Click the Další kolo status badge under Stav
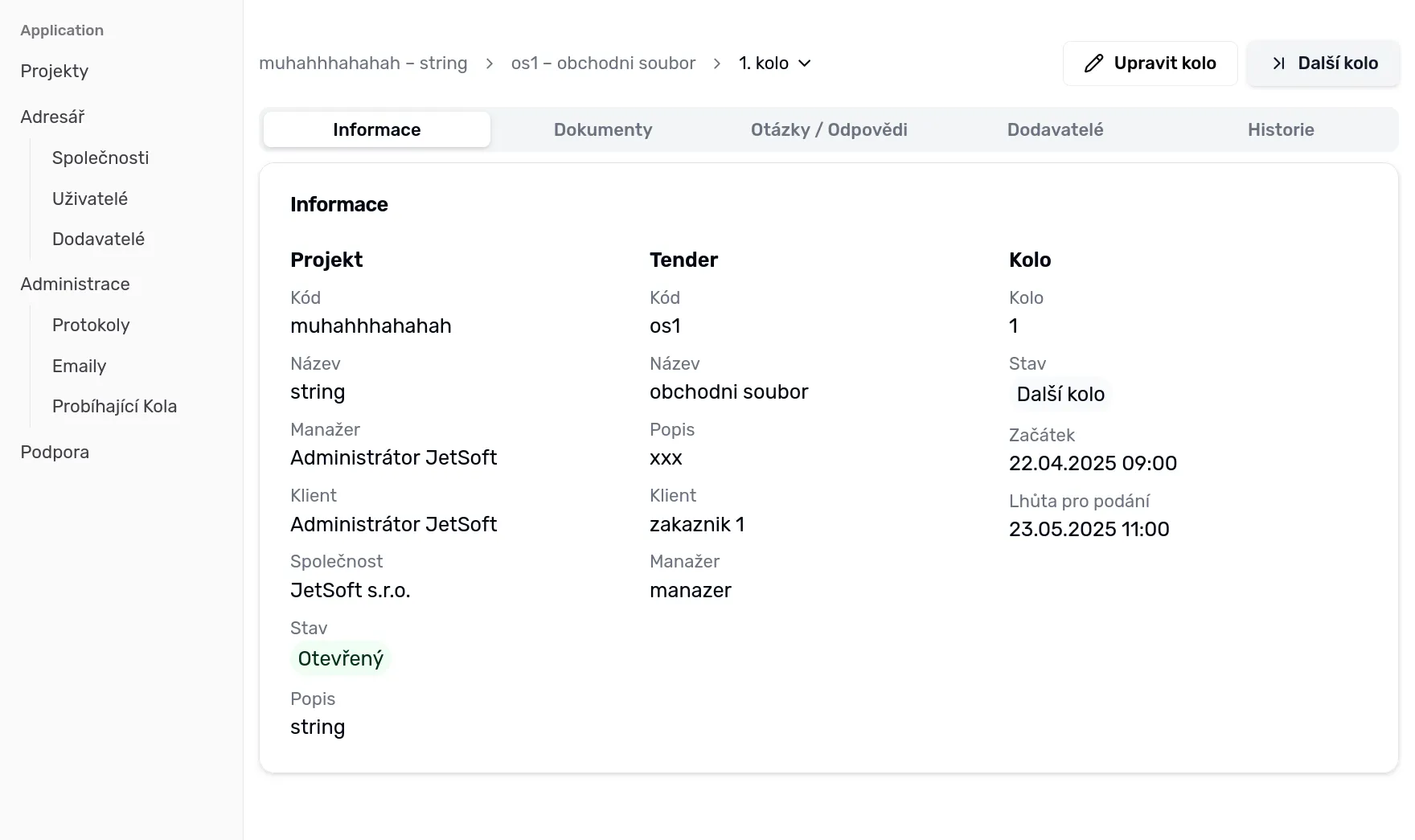The width and height of the screenshot is (1415, 840). (1060, 394)
